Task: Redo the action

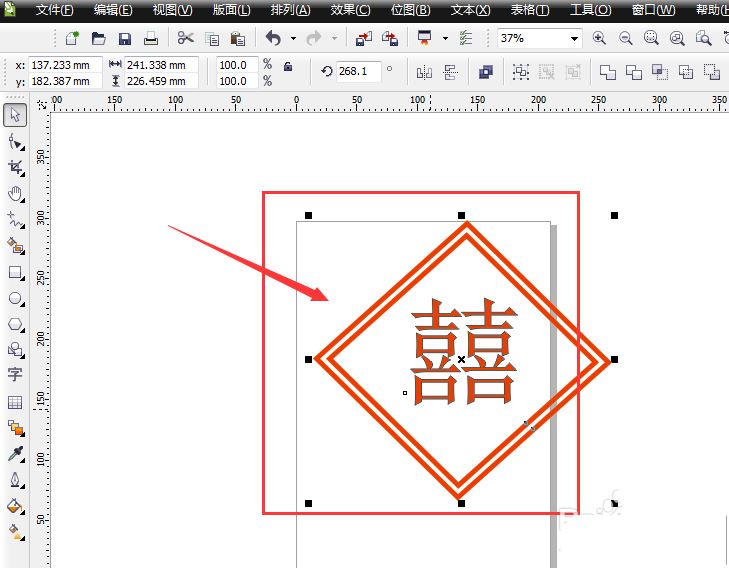Action: click(314, 38)
